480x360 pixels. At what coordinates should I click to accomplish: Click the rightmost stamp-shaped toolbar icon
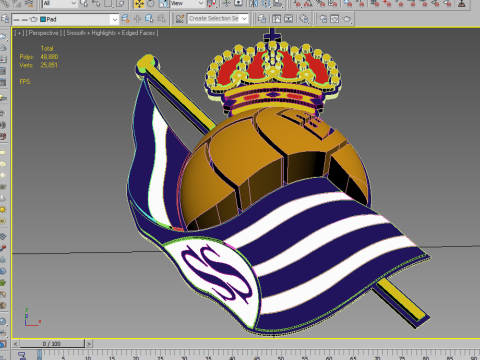(462, 4)
